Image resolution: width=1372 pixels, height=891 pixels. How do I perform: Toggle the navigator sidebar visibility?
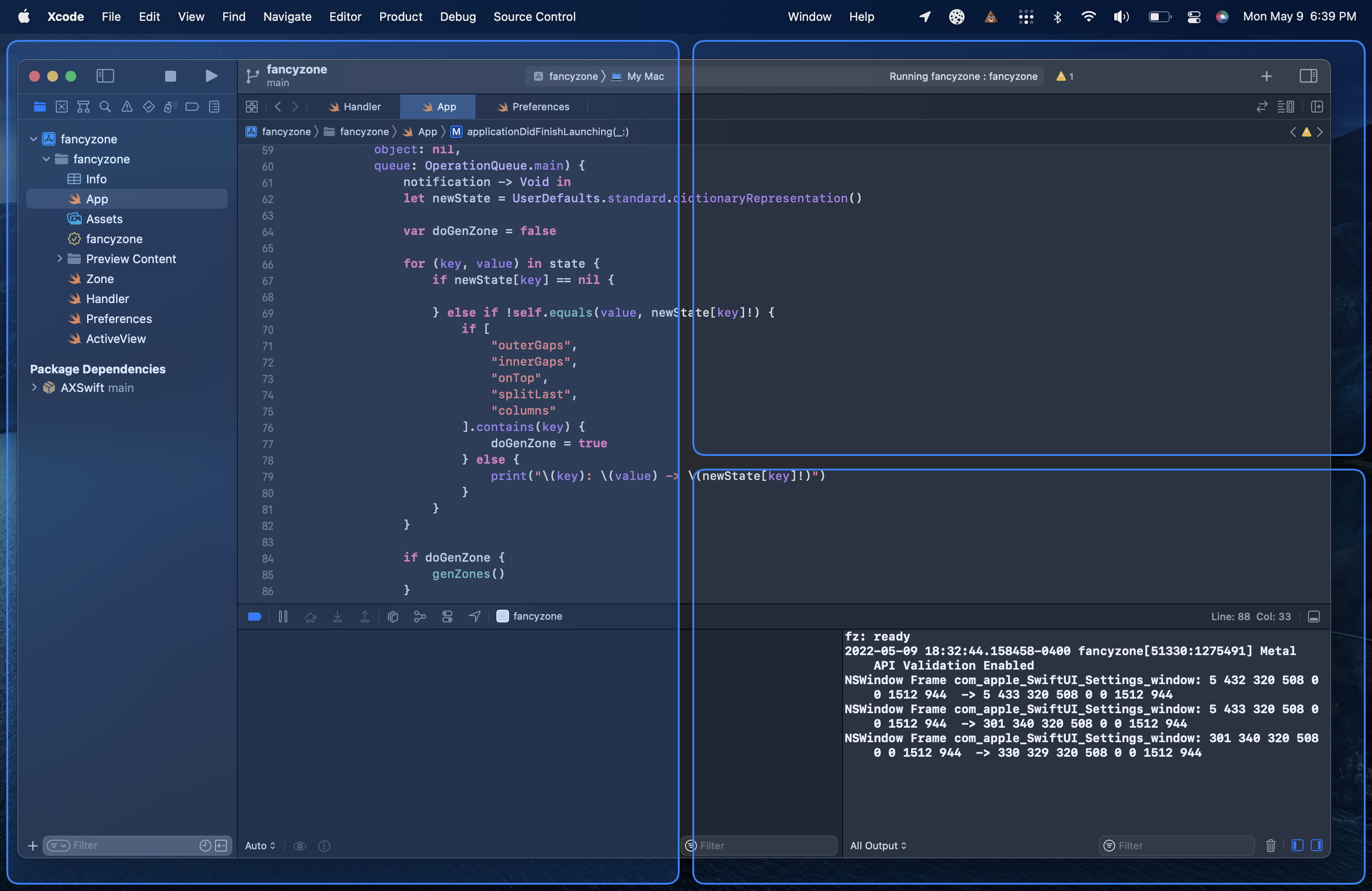tap(105, 76)
